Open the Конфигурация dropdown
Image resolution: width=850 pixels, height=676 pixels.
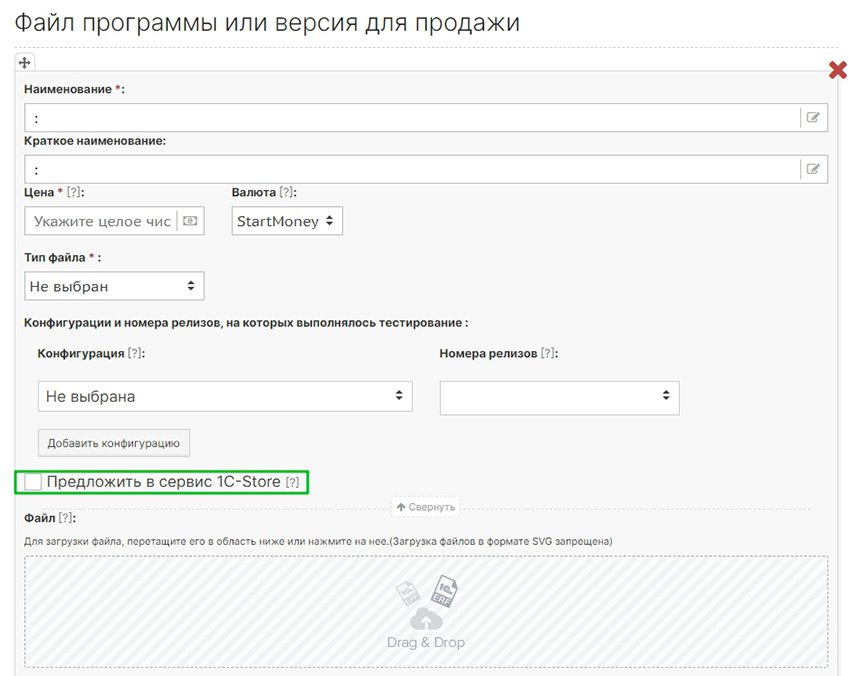coord(225,396)
